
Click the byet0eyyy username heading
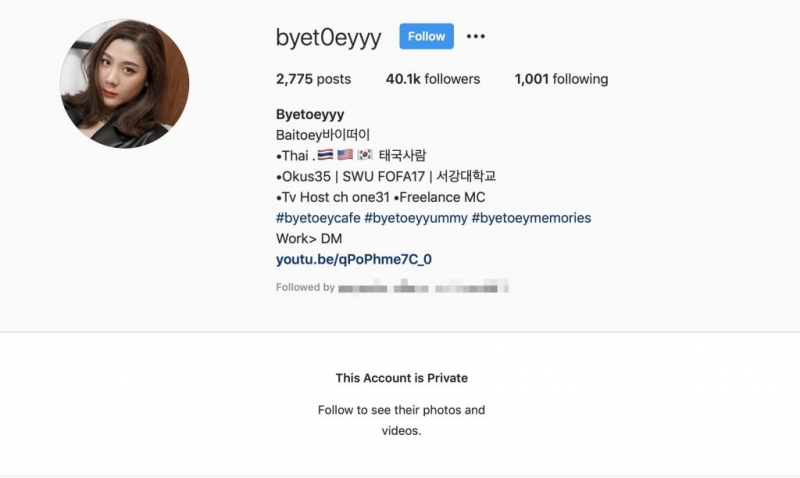coord(329,37)
